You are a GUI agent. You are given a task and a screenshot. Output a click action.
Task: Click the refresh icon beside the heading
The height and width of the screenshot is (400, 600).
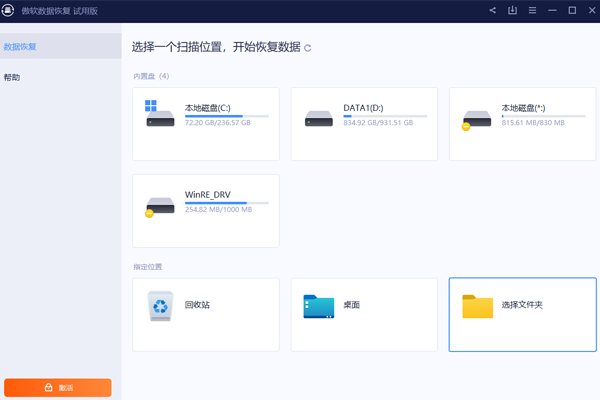(x=308, y=48)
